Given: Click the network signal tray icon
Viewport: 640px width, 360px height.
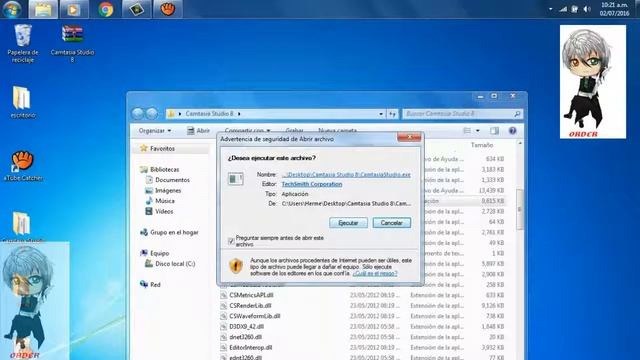Looking at the screenshot, I should (563, 9).
